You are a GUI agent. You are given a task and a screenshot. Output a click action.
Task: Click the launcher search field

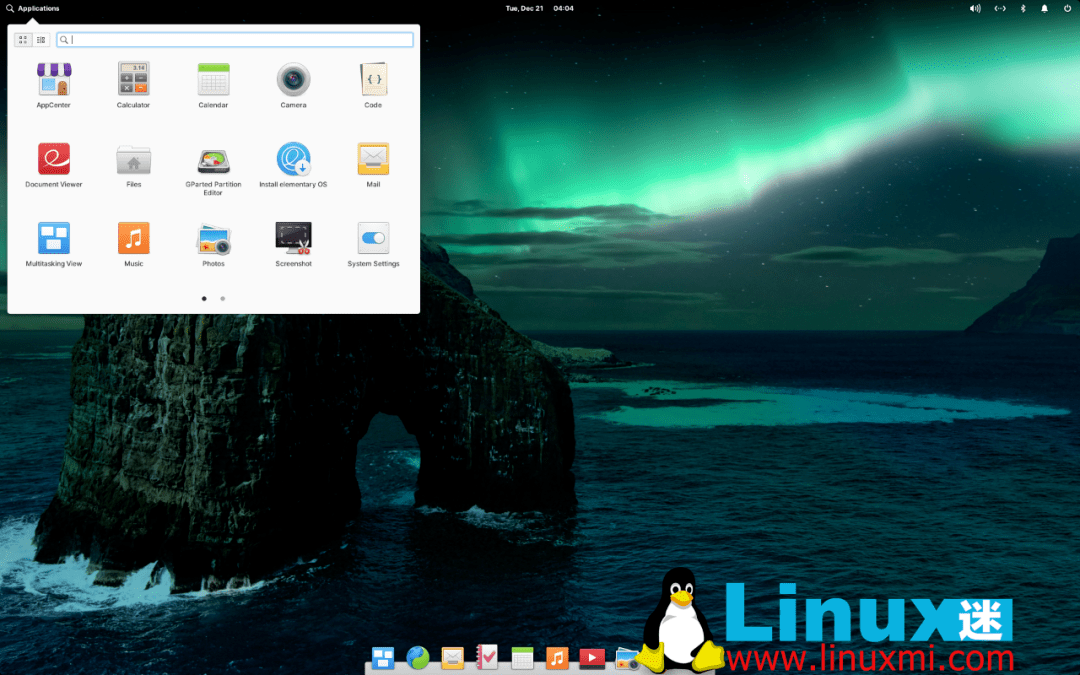[235, 39]
